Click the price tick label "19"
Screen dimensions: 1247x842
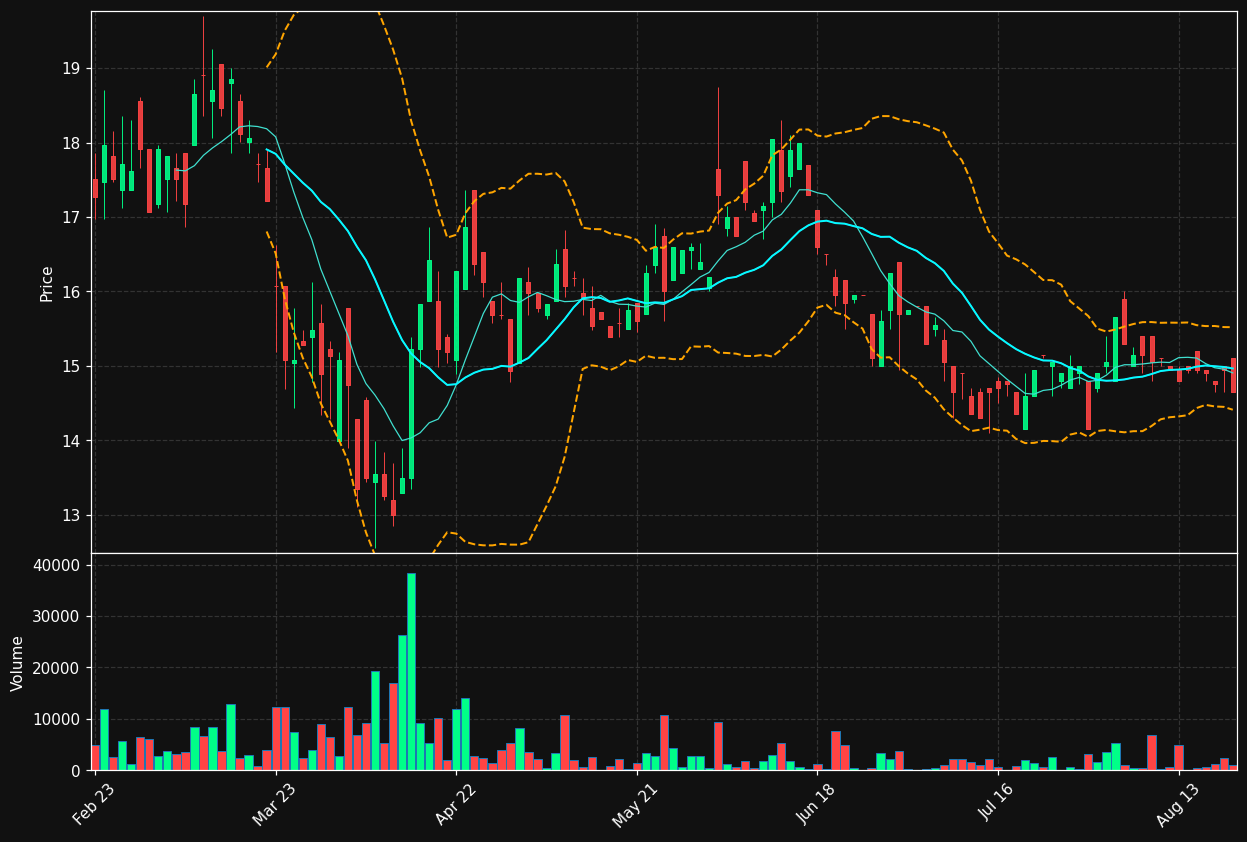(x=70, y=69)
